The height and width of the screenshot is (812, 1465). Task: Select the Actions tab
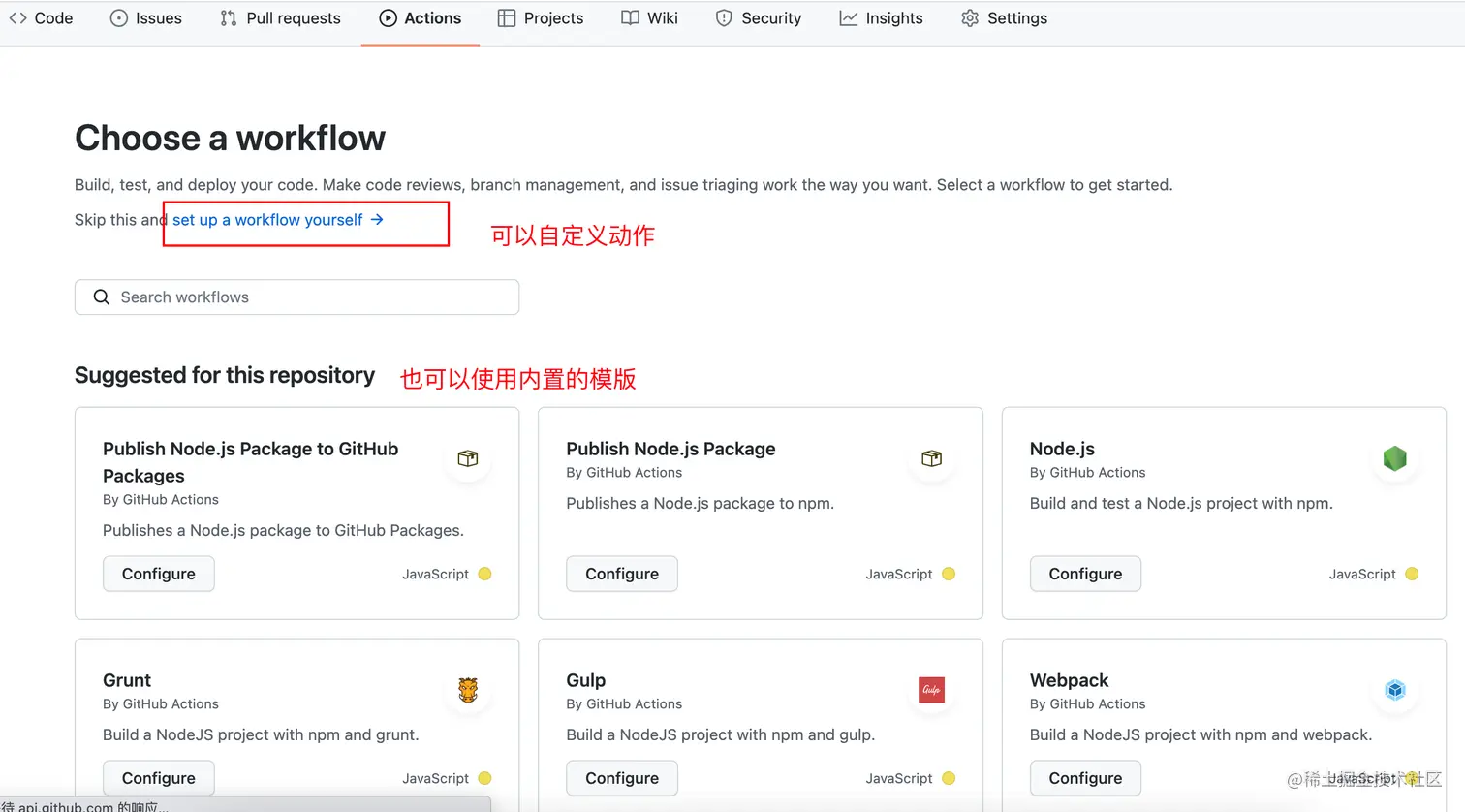click(421, 18)
